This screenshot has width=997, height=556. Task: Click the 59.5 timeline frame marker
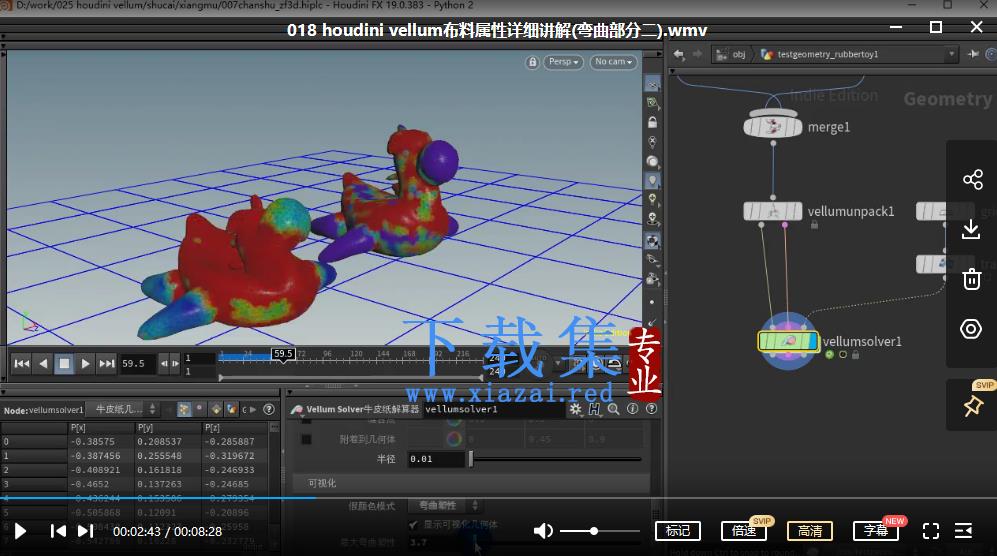pos(283,354)
